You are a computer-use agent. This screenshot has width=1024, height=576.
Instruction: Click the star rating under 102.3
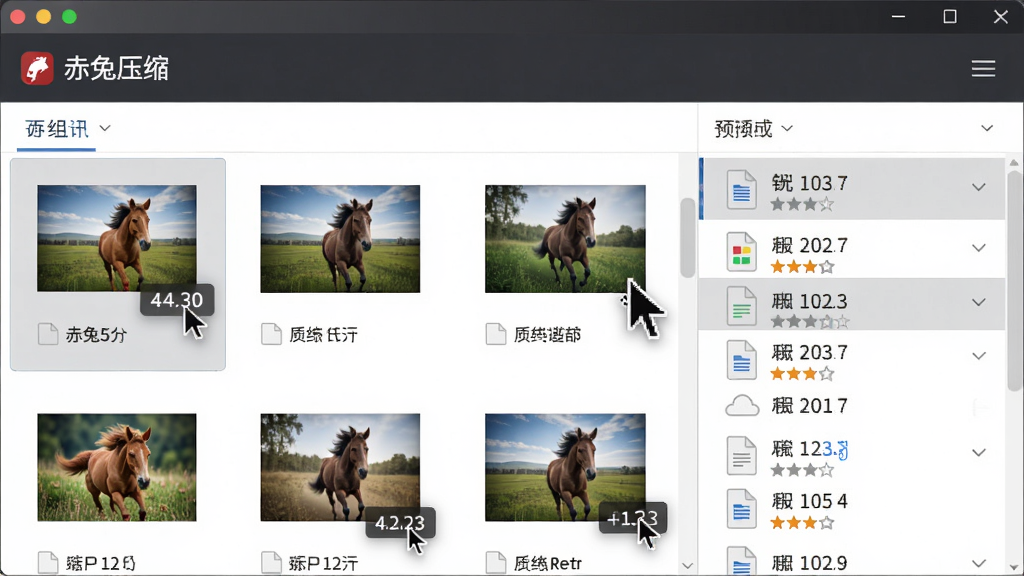(810, 321)
